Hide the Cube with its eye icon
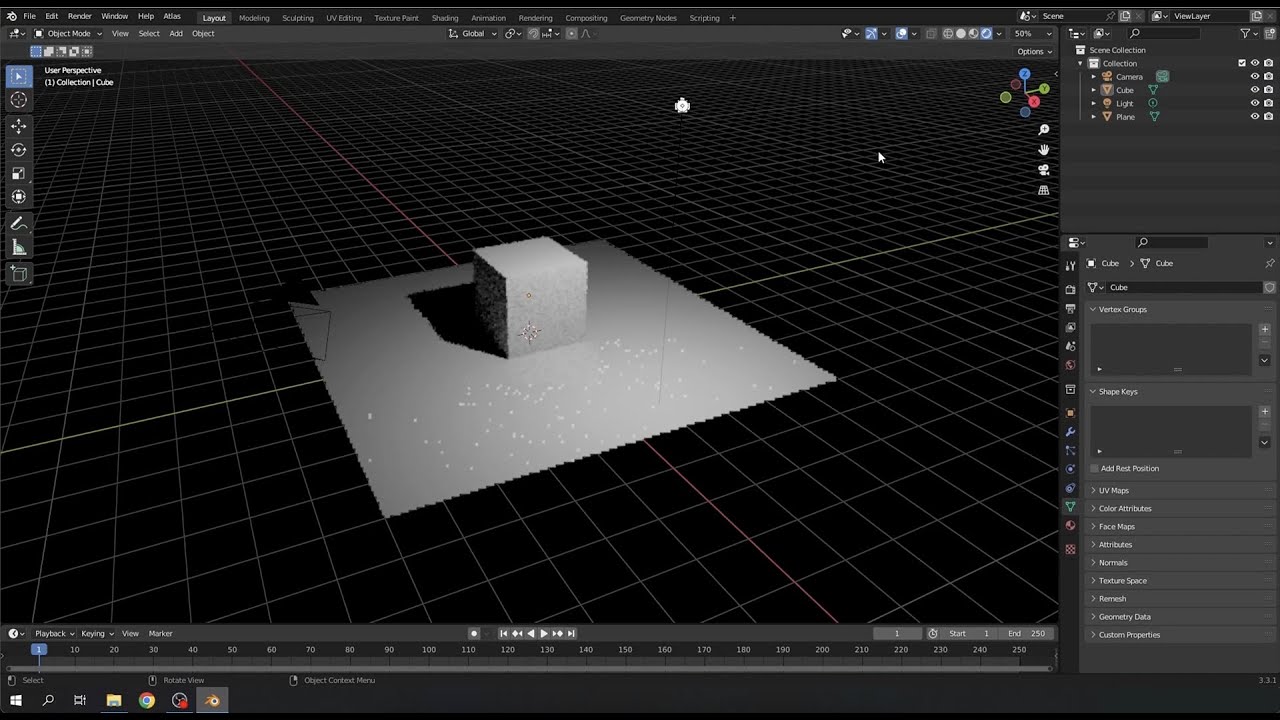 (1255, 90)
